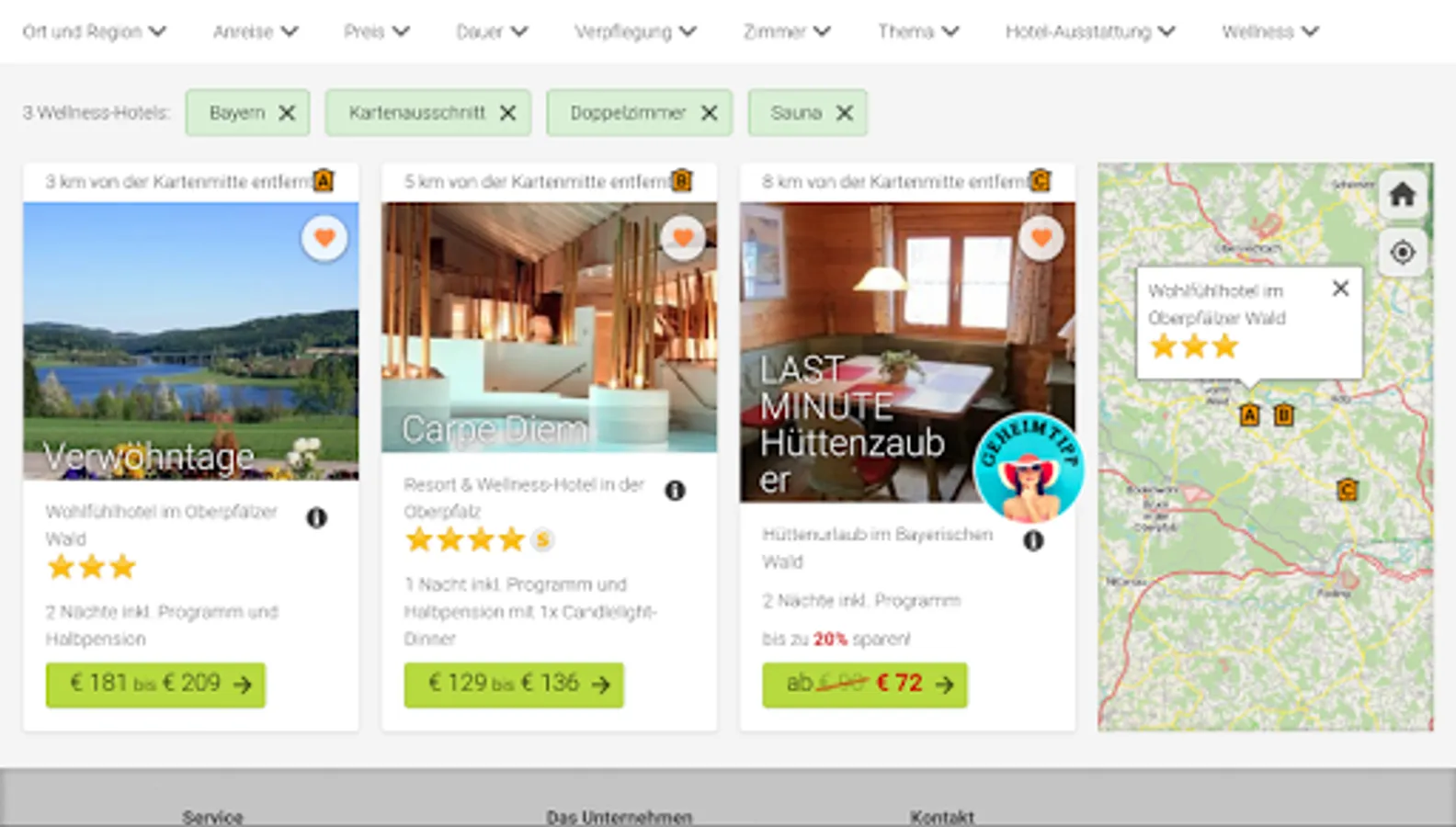Screen dimensions: 1456x827
Task: Click the Kontakt footer heading
Action: (x=942, y=817)
